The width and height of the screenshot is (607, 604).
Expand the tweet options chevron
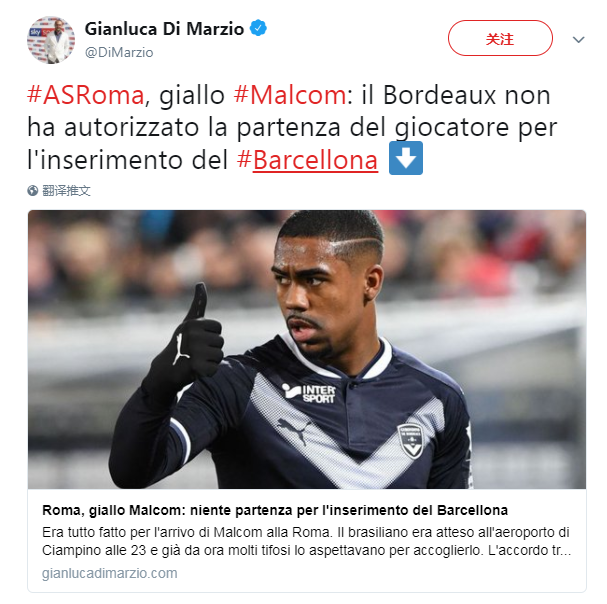[578, 39]
